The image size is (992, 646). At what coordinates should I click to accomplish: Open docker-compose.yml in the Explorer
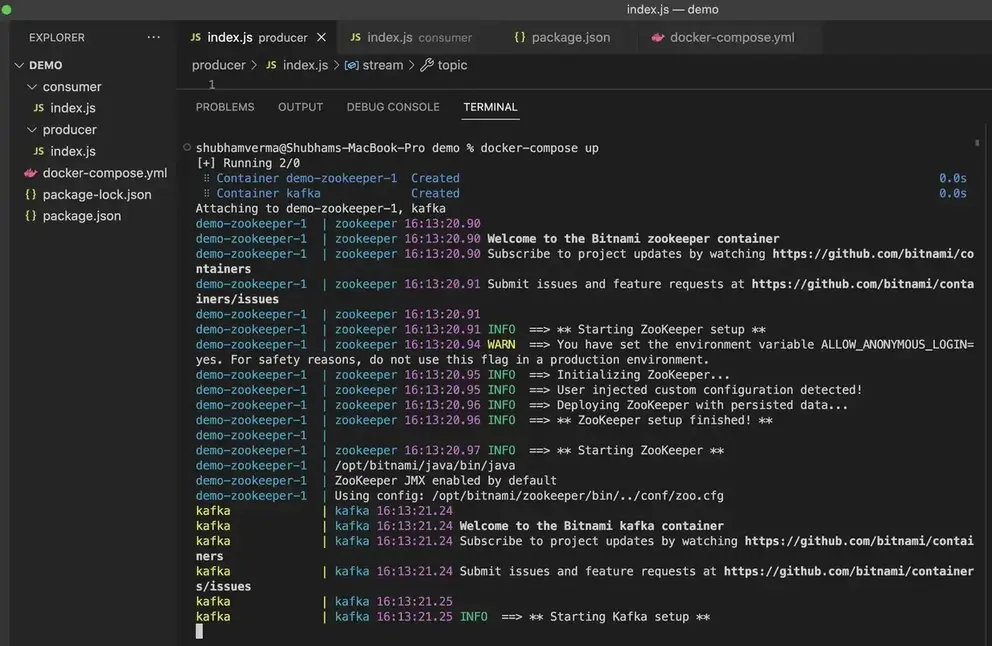coord(105,173)
